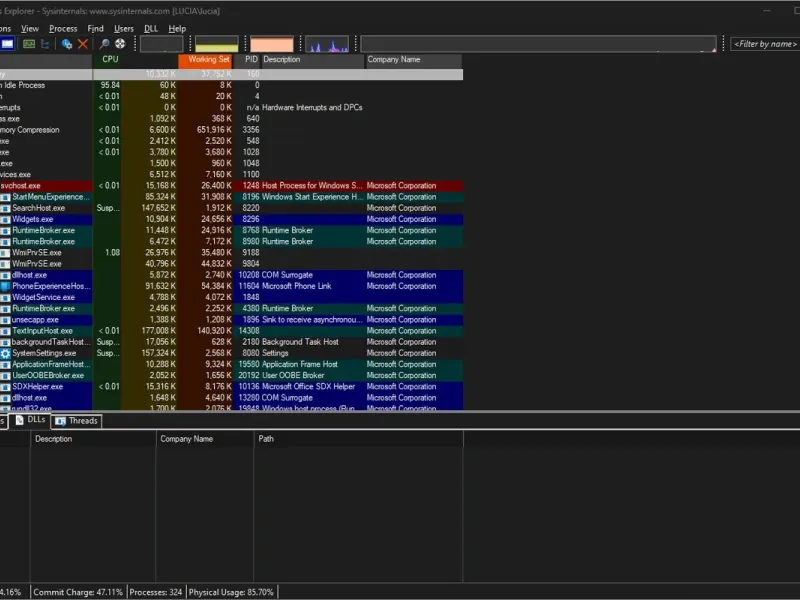Sort lower pane by Company Name column

[x=205, y=439]
